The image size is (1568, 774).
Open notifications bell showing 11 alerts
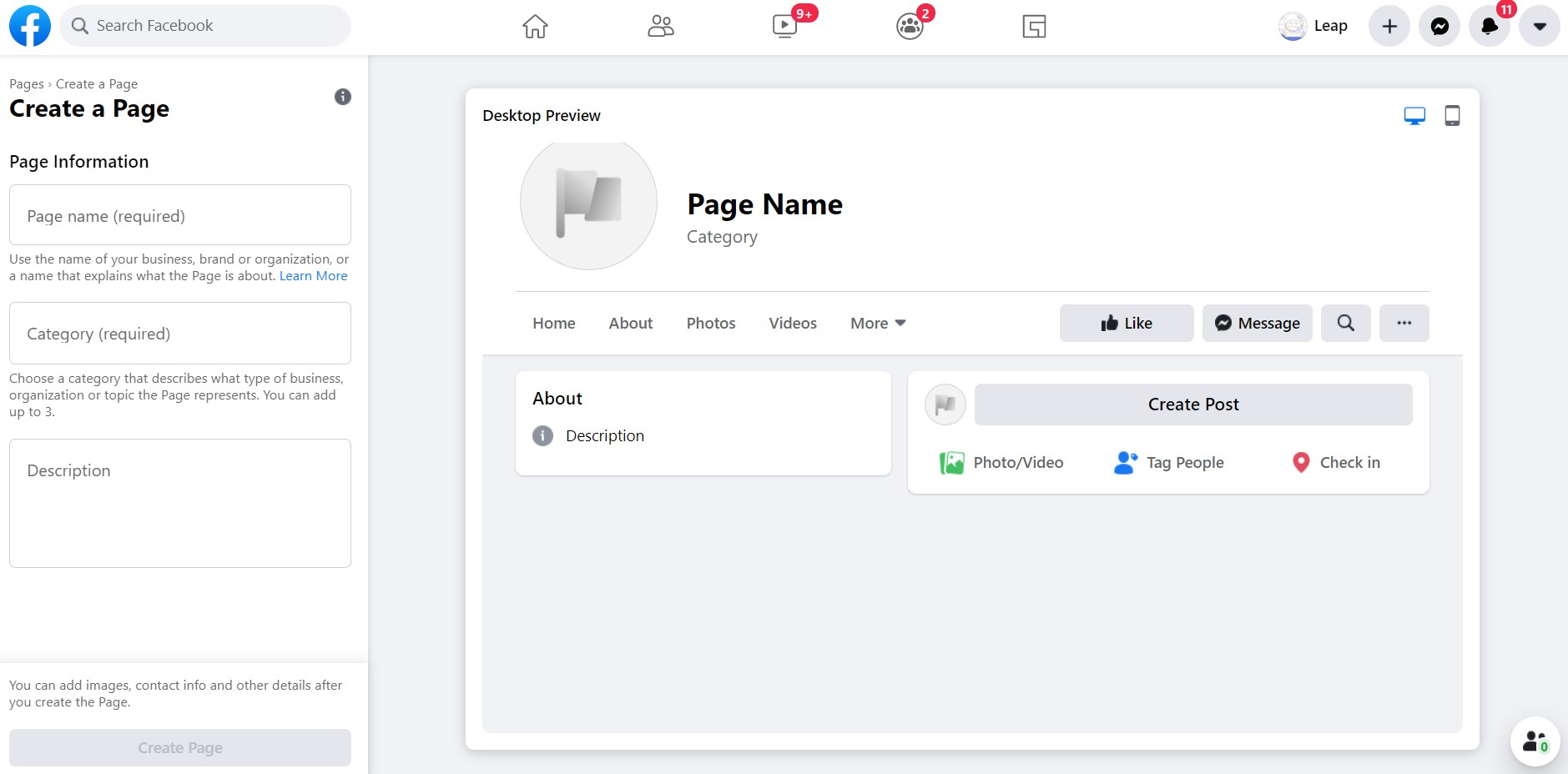click(x=1489, y=26)
